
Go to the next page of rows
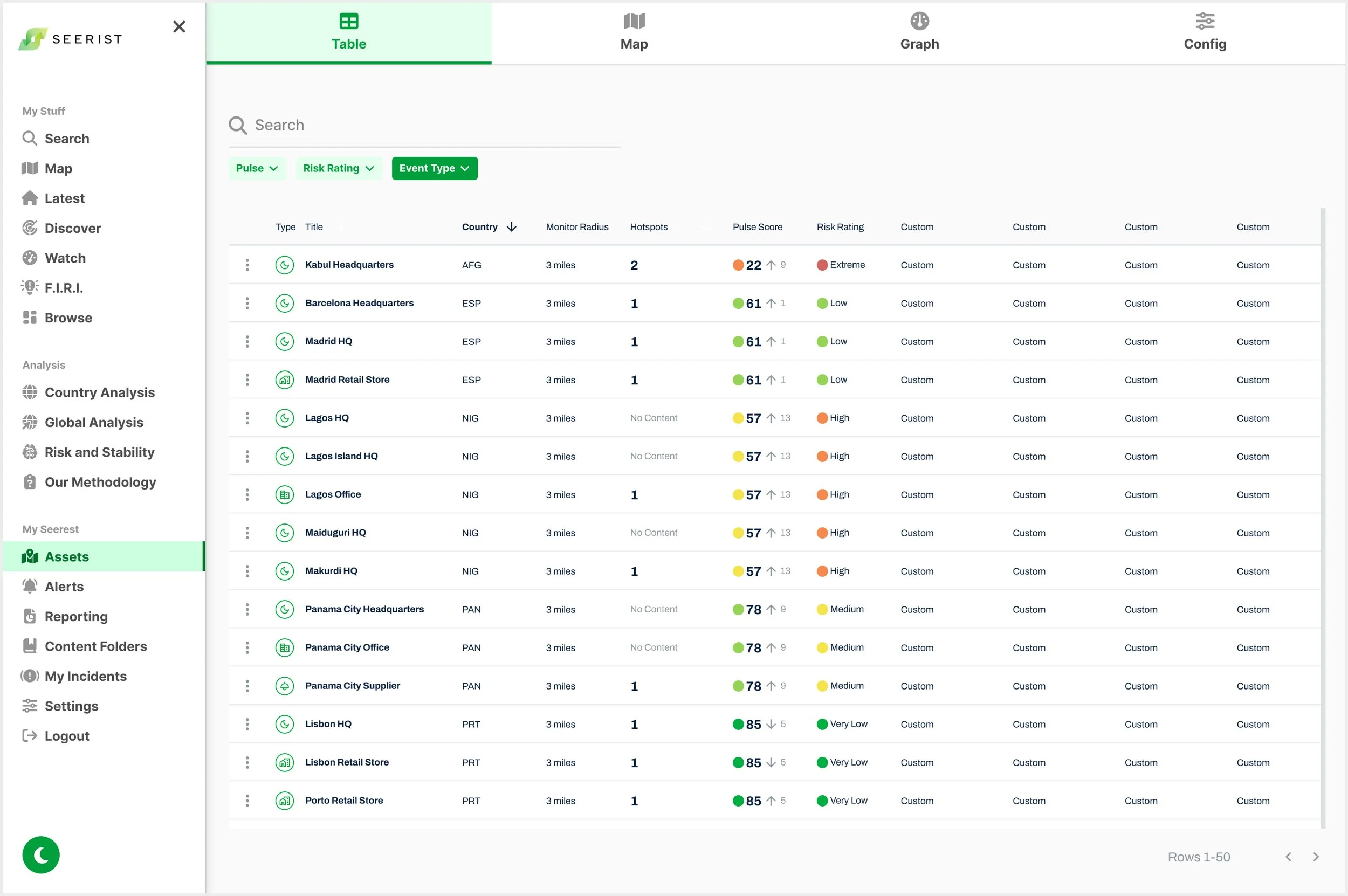1316,857
